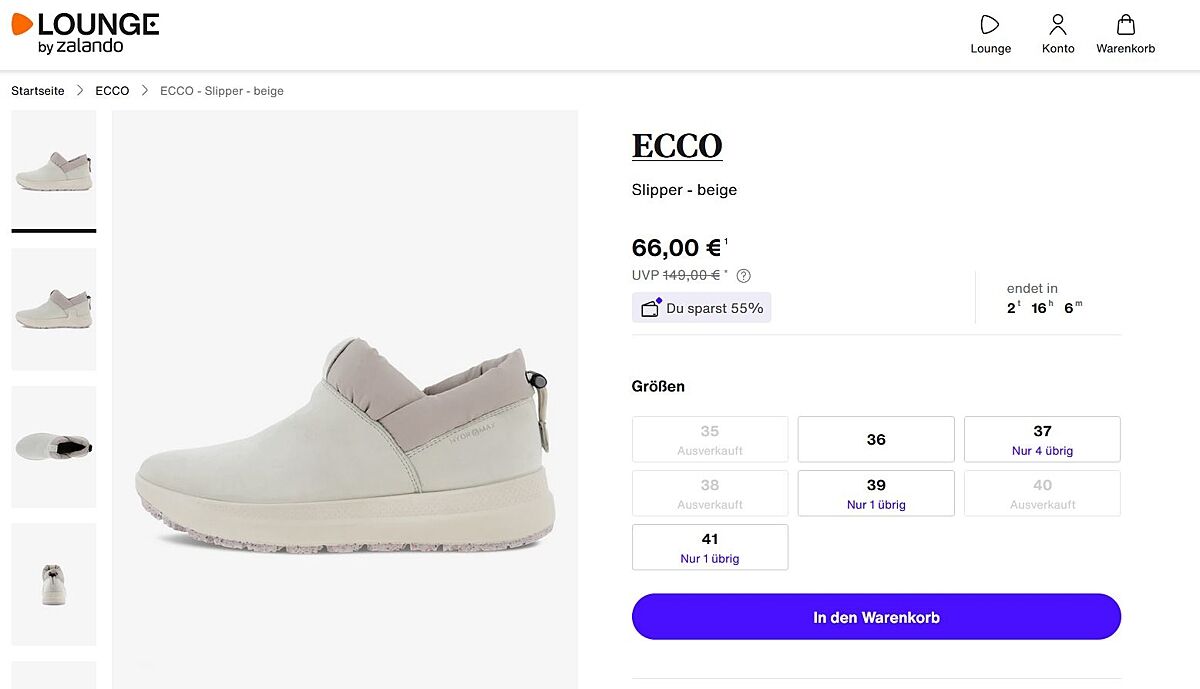Click the ECCO brand heading link
This screenshot has width=1200, height=689.
[677, 146]
